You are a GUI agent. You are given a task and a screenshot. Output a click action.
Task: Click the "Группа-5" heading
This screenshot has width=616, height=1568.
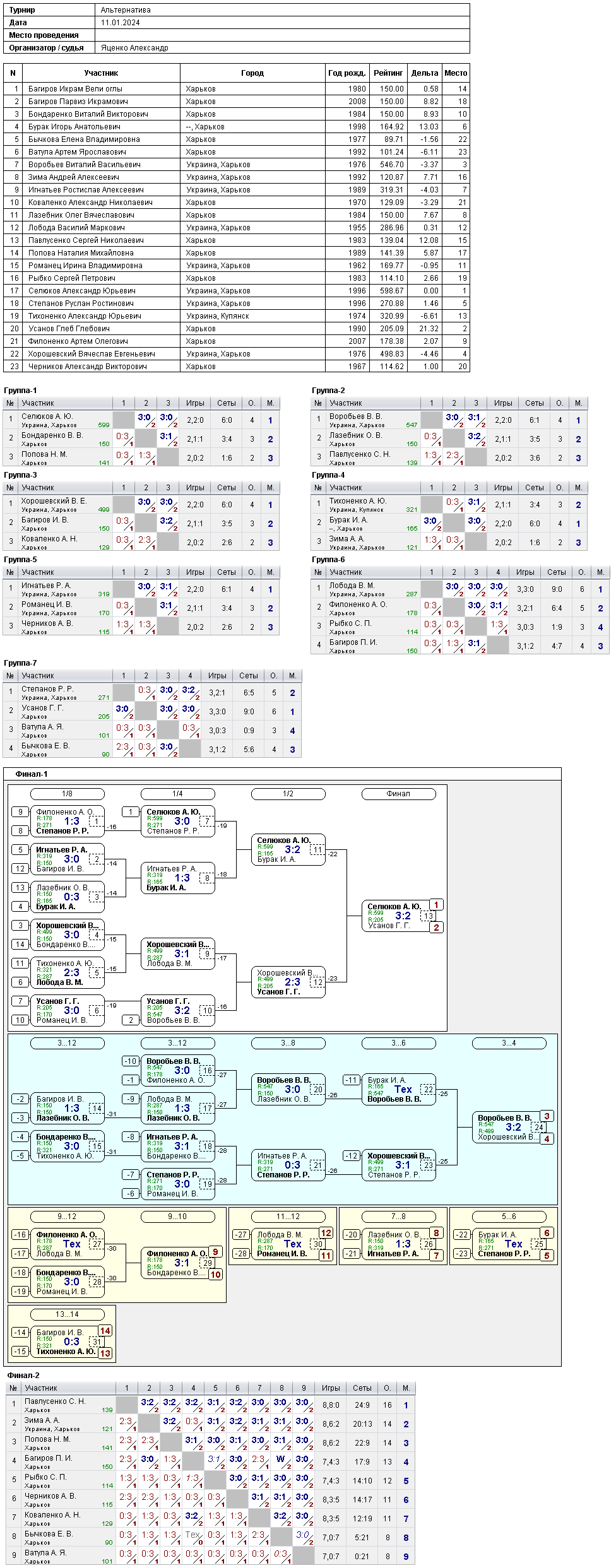[x=20, y=560]
